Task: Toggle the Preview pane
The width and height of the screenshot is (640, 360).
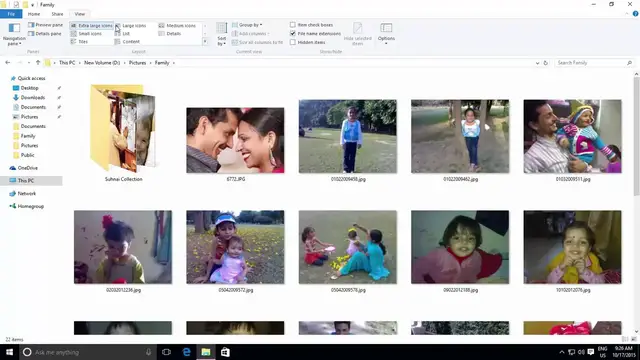Action: point(45,25)
